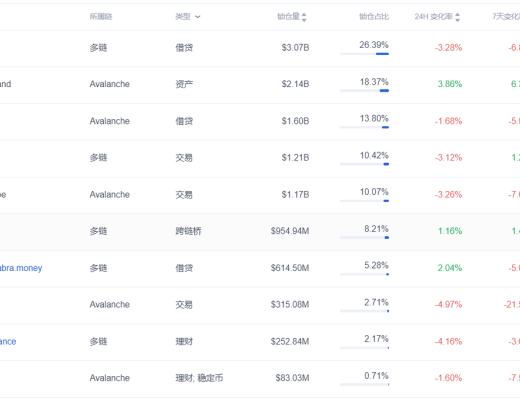Select the $252.84M locked value cell
Screen dimensions: 520x400
point(290,341)
